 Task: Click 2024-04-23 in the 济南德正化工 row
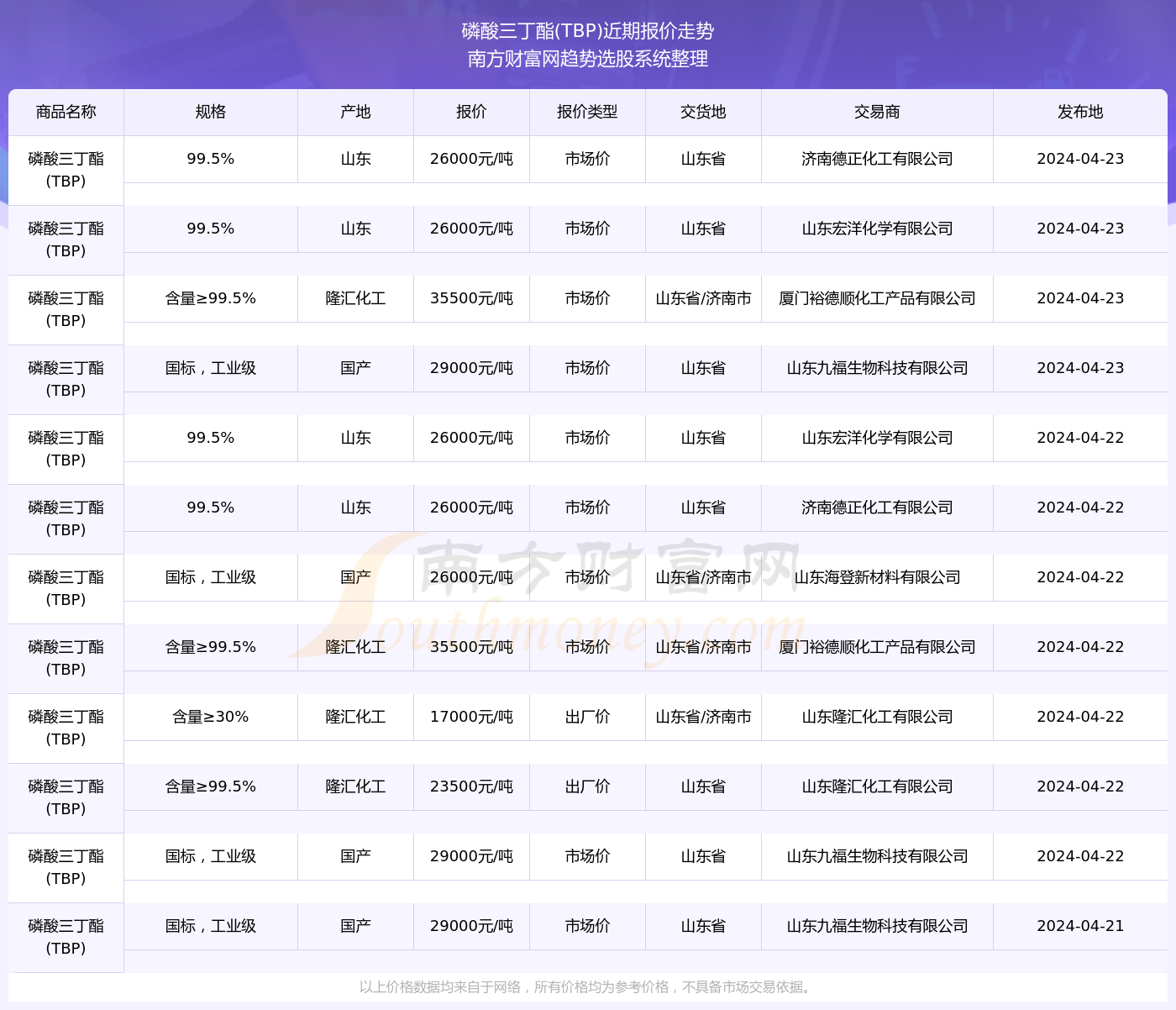click(1080, 159)
